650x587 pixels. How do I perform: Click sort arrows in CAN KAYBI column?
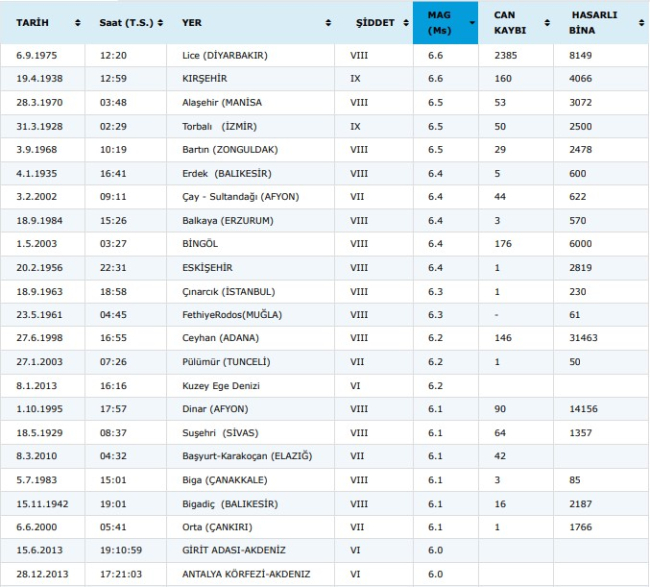(546, 22)
